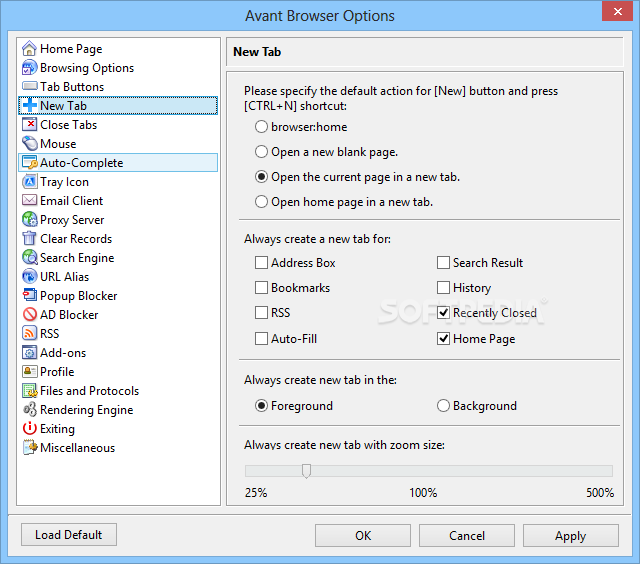Choose Foreground for new tabs
Image resolution: width=640 pixels, height=564 pixels.
point(261,406)
